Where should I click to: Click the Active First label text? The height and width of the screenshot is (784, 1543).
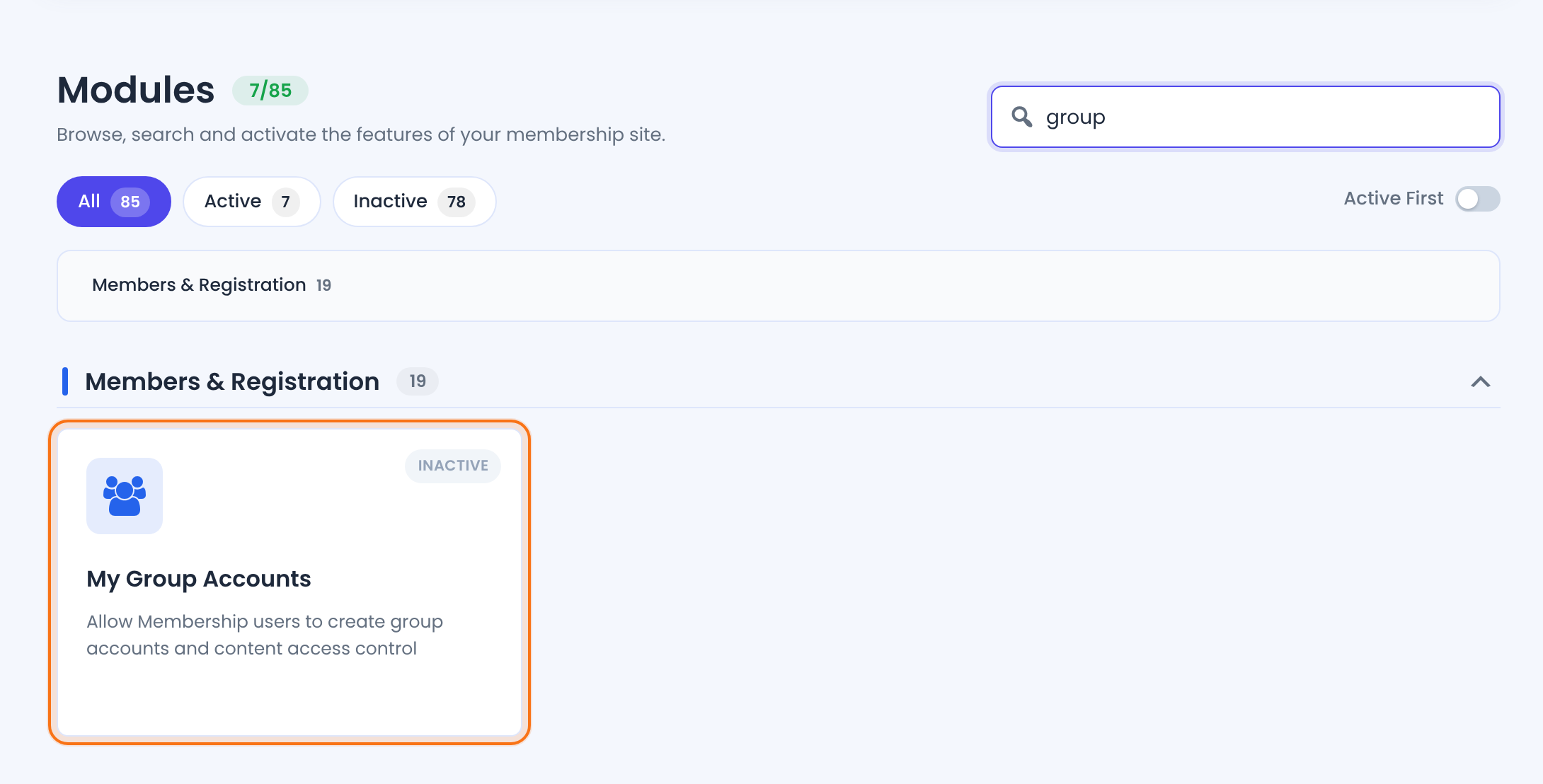pos(1394,199)
